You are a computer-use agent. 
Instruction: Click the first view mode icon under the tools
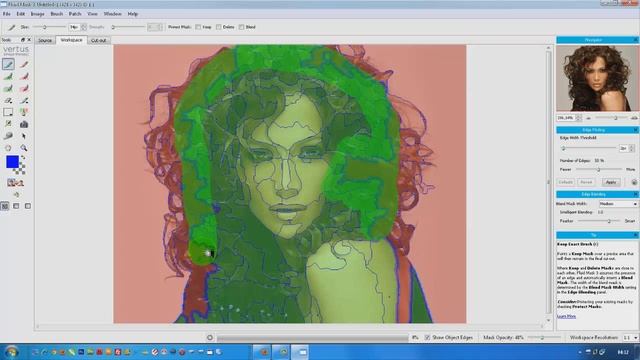click(x=5, y=206)
